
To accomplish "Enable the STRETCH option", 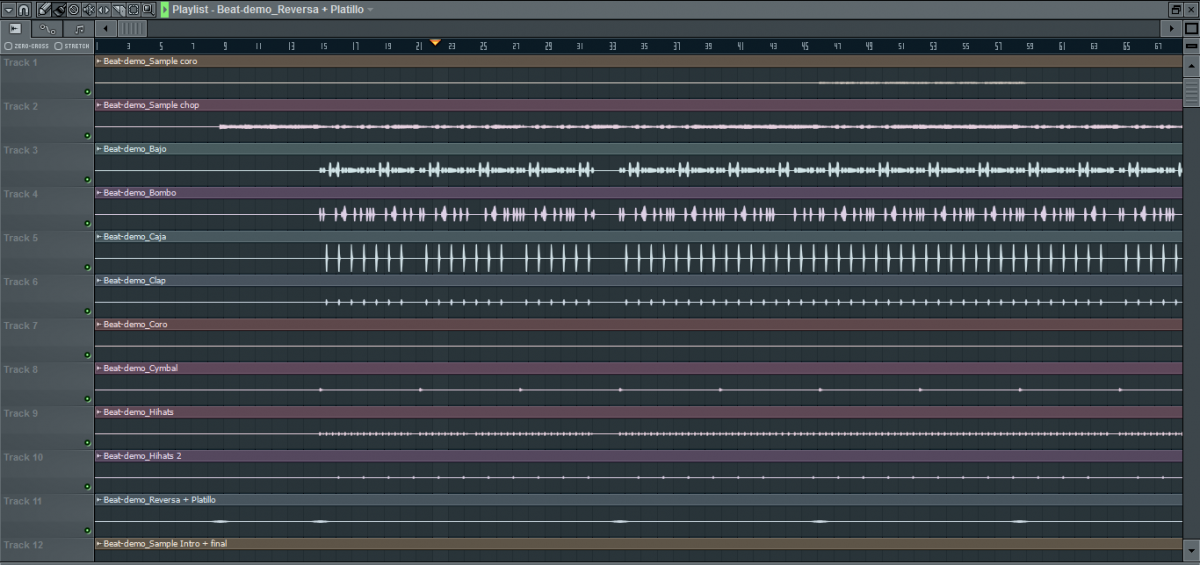I will pos(72,46).
